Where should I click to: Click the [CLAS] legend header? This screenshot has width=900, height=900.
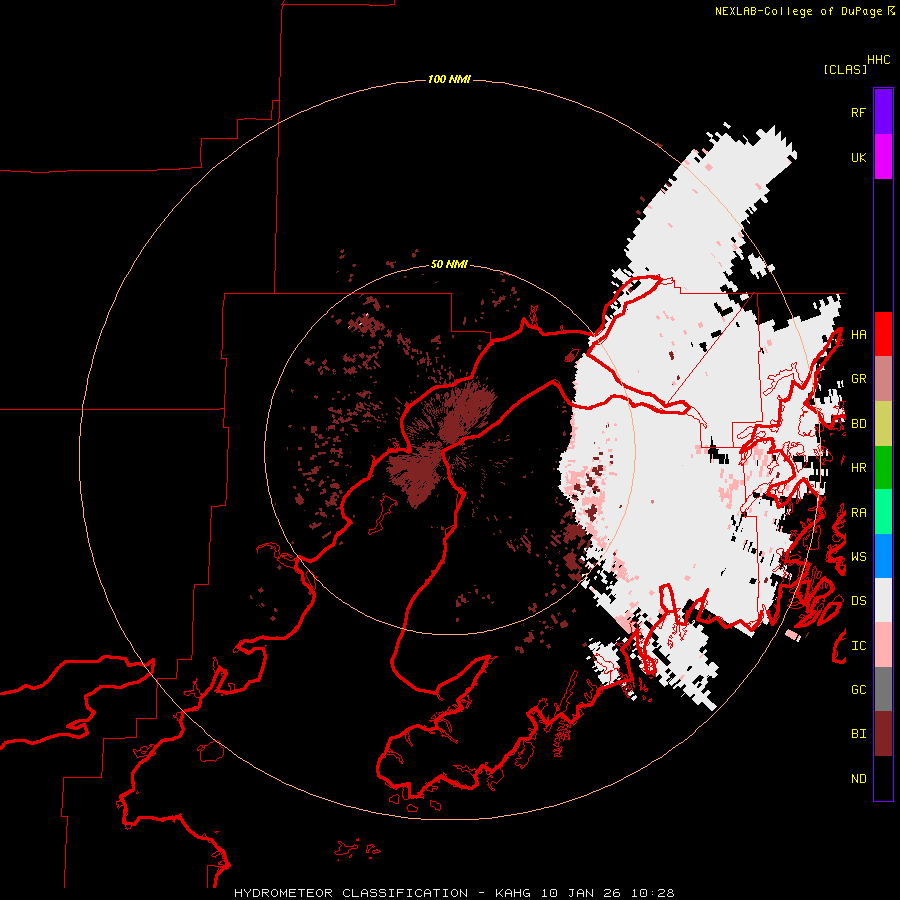tap(845, 69)
